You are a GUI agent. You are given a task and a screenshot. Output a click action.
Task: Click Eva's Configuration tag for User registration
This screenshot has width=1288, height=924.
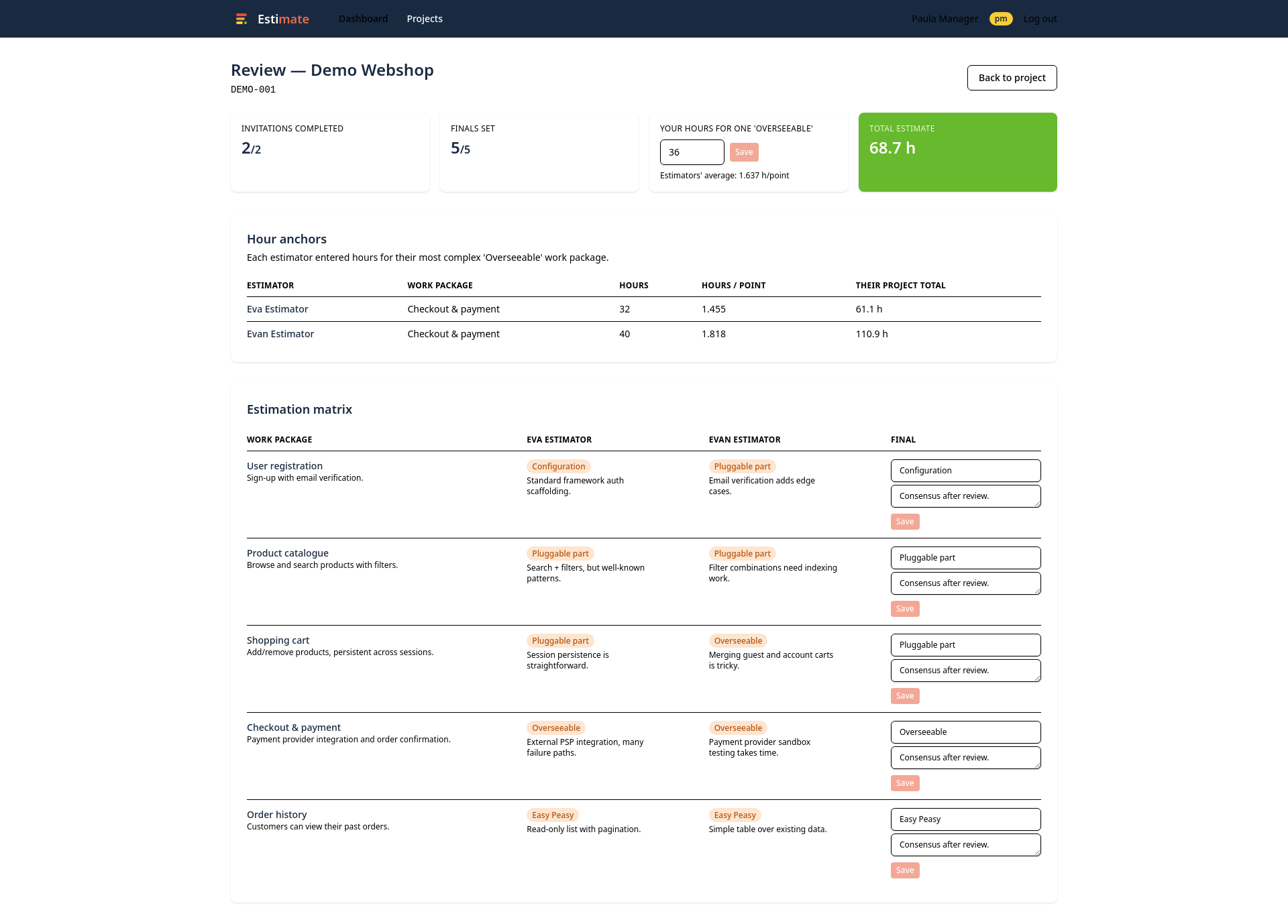pyautogui.click(x=558, y=467)
